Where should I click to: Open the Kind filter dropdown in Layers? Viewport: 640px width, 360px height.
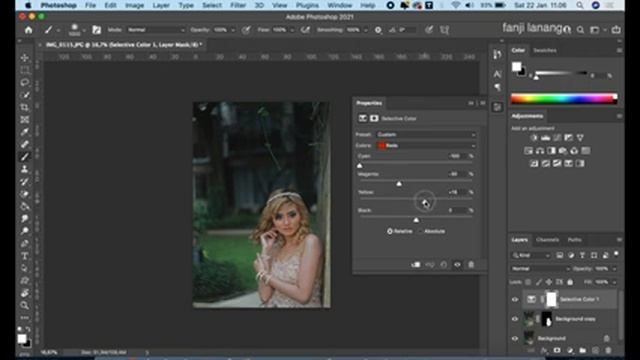point(531,255)
